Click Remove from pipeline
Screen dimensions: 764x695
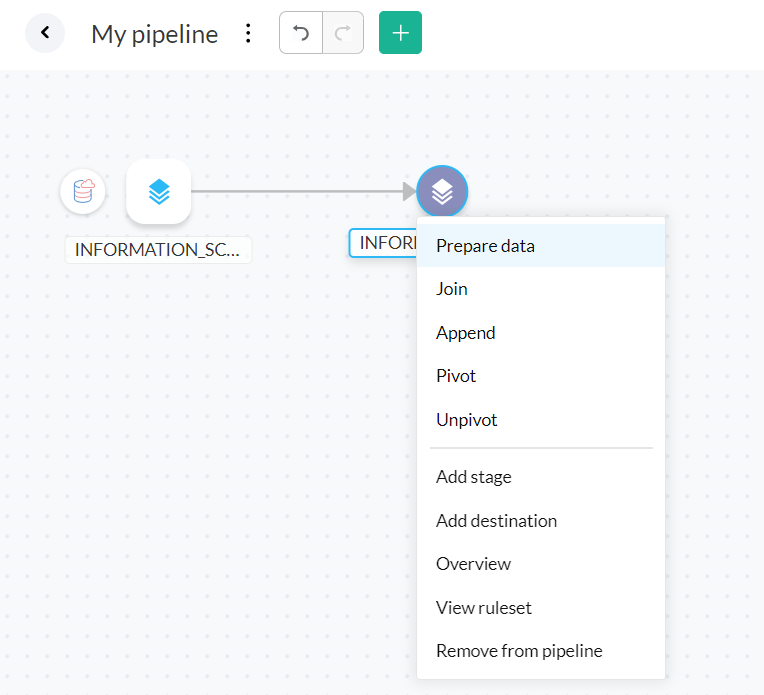(519, 651)
